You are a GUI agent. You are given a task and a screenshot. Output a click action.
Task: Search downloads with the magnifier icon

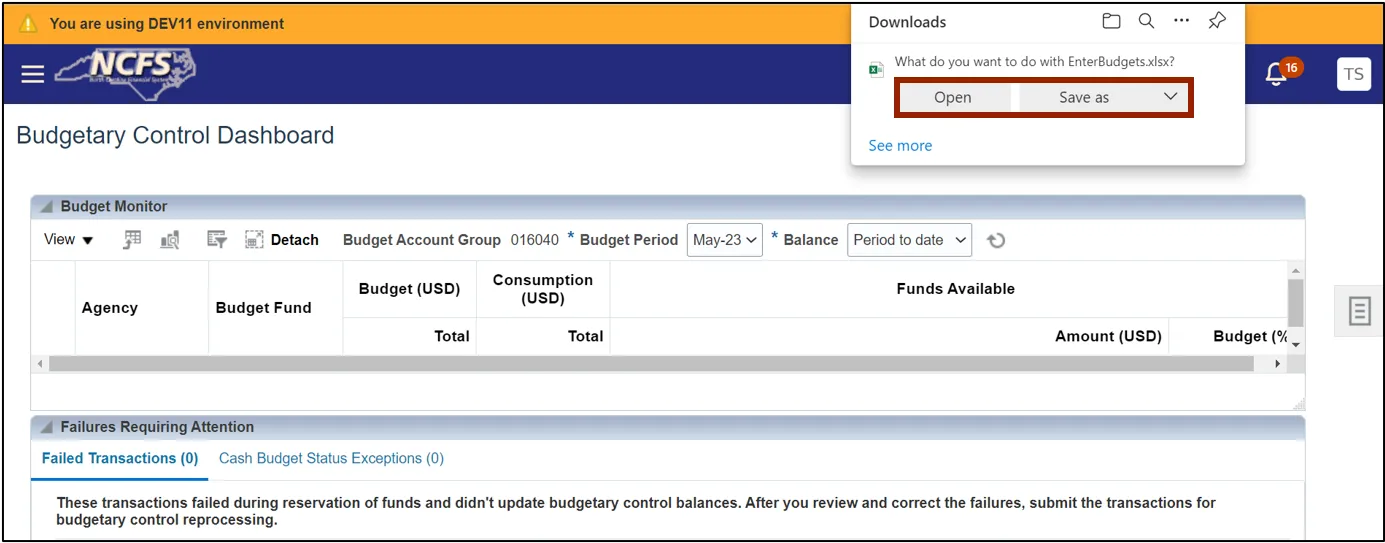(x=1146, y=21)
